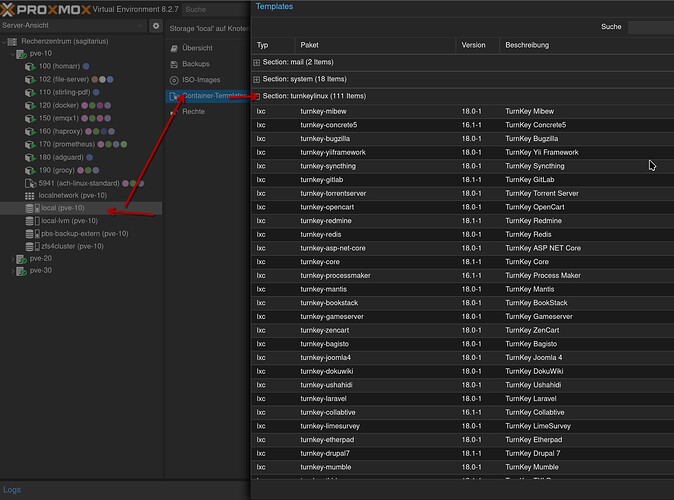Select the turnkey-redmine template row
This screenshot has height=500, width=674.
tap(463, 221)
